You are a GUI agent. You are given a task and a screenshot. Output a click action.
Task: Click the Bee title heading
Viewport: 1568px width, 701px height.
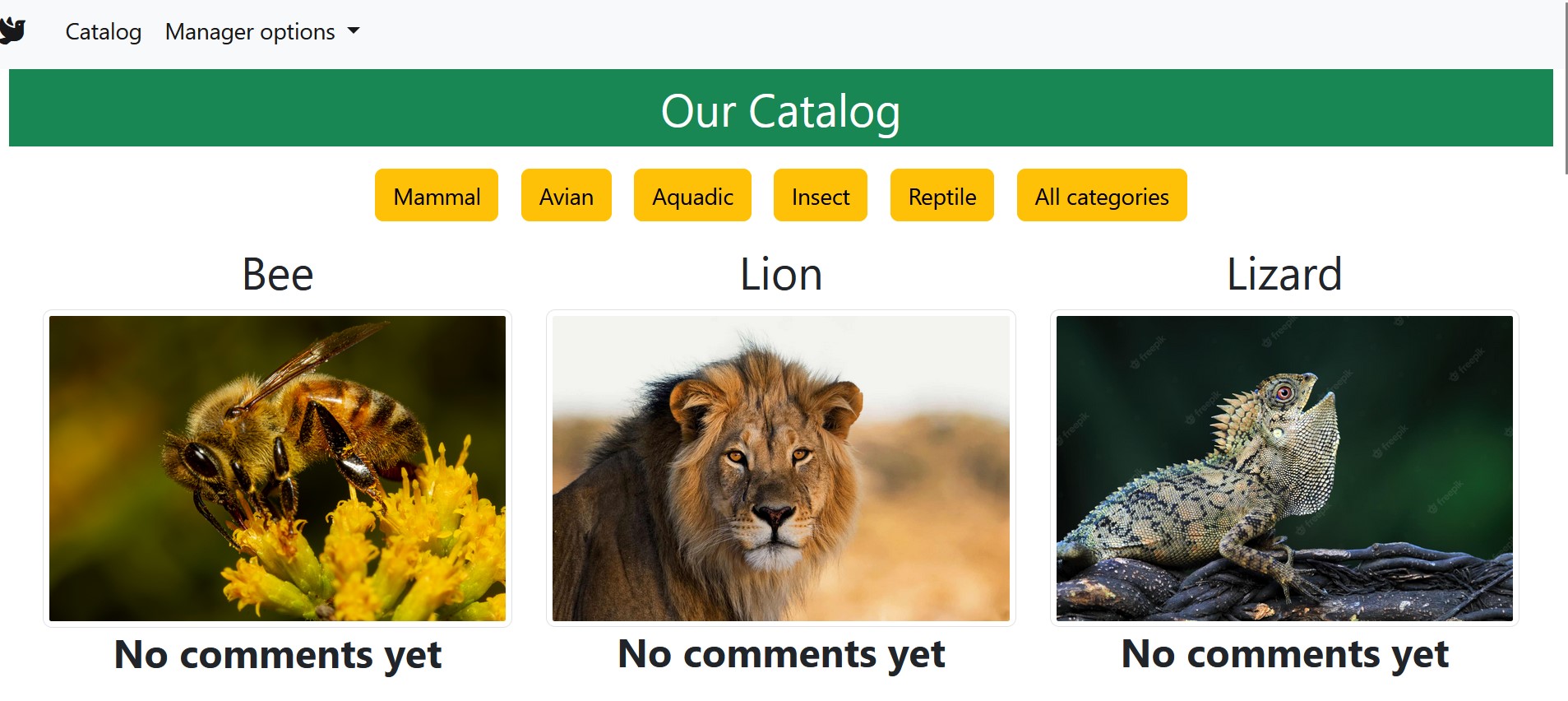click(x=277, y=274)
